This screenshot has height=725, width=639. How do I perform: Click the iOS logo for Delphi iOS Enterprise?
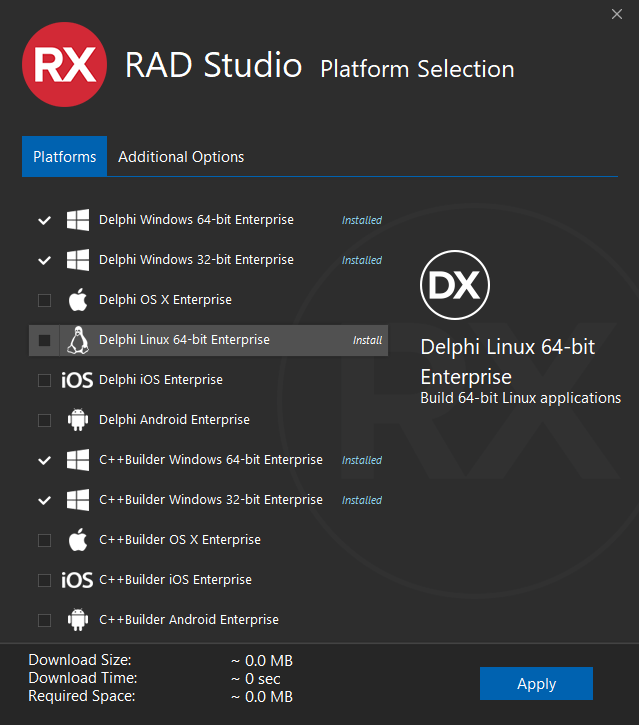(x=77, y=380)
